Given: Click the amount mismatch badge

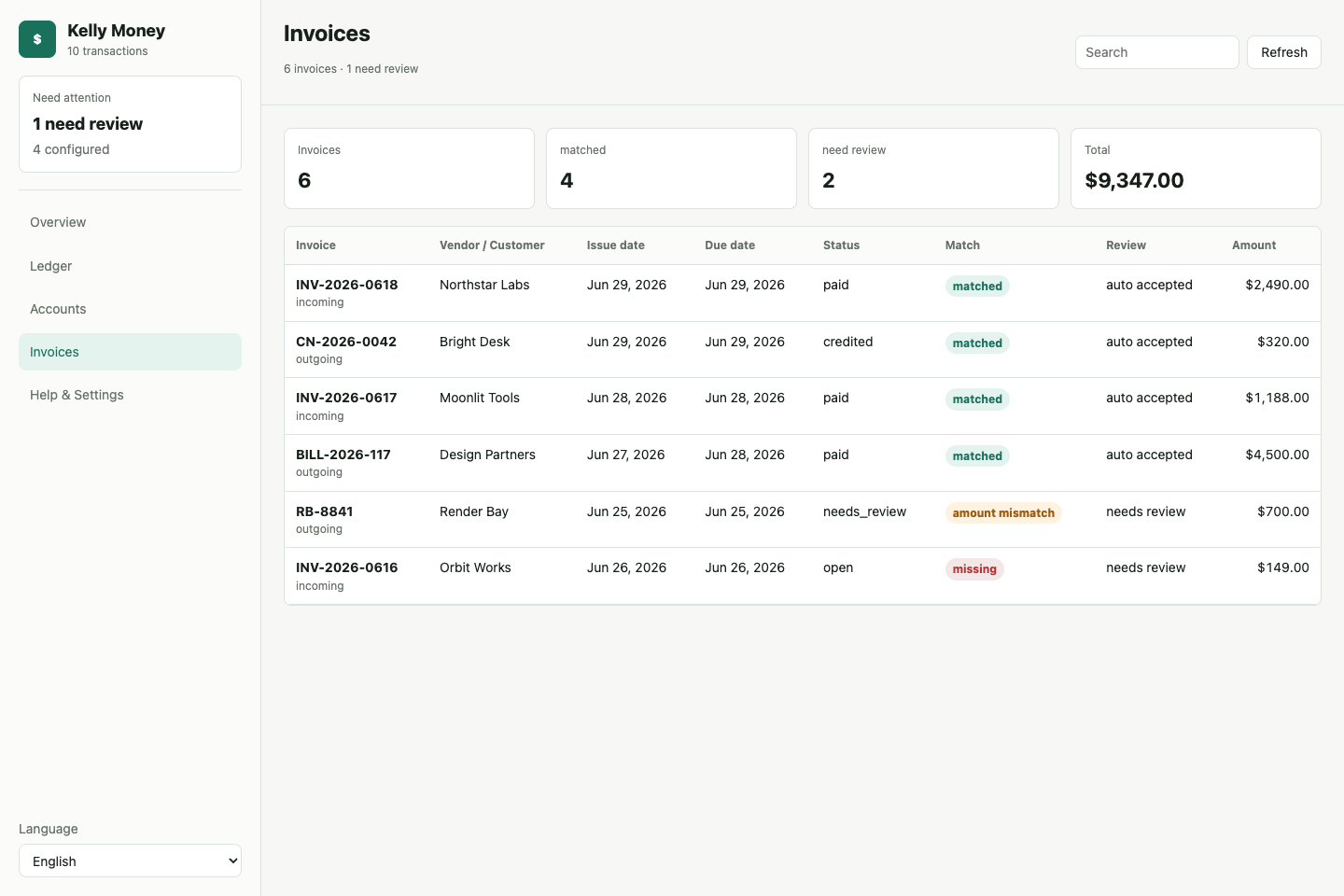Looking at the screenshot, I should (x=1003, y=512).
